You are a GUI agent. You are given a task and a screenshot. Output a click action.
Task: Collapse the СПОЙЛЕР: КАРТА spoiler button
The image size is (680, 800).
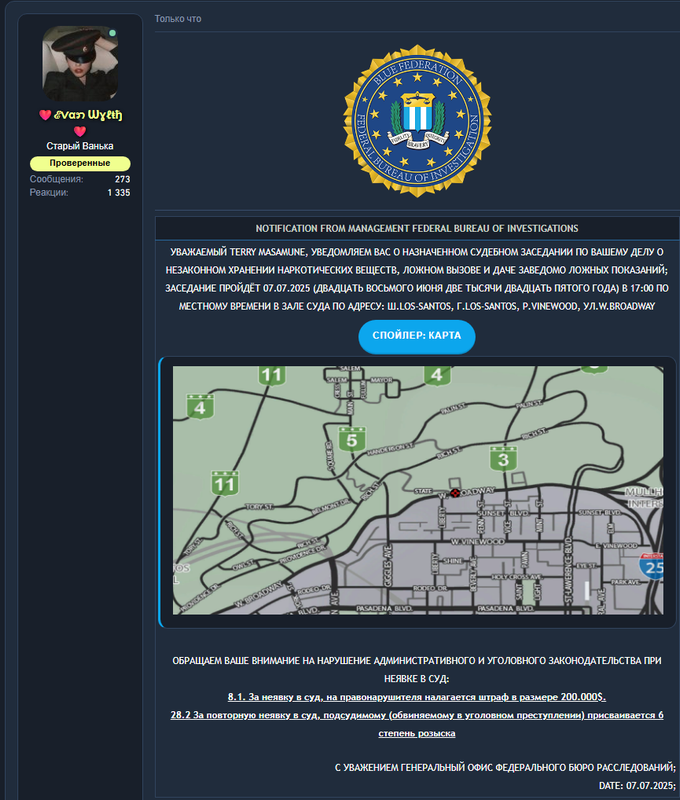[417, 336]
